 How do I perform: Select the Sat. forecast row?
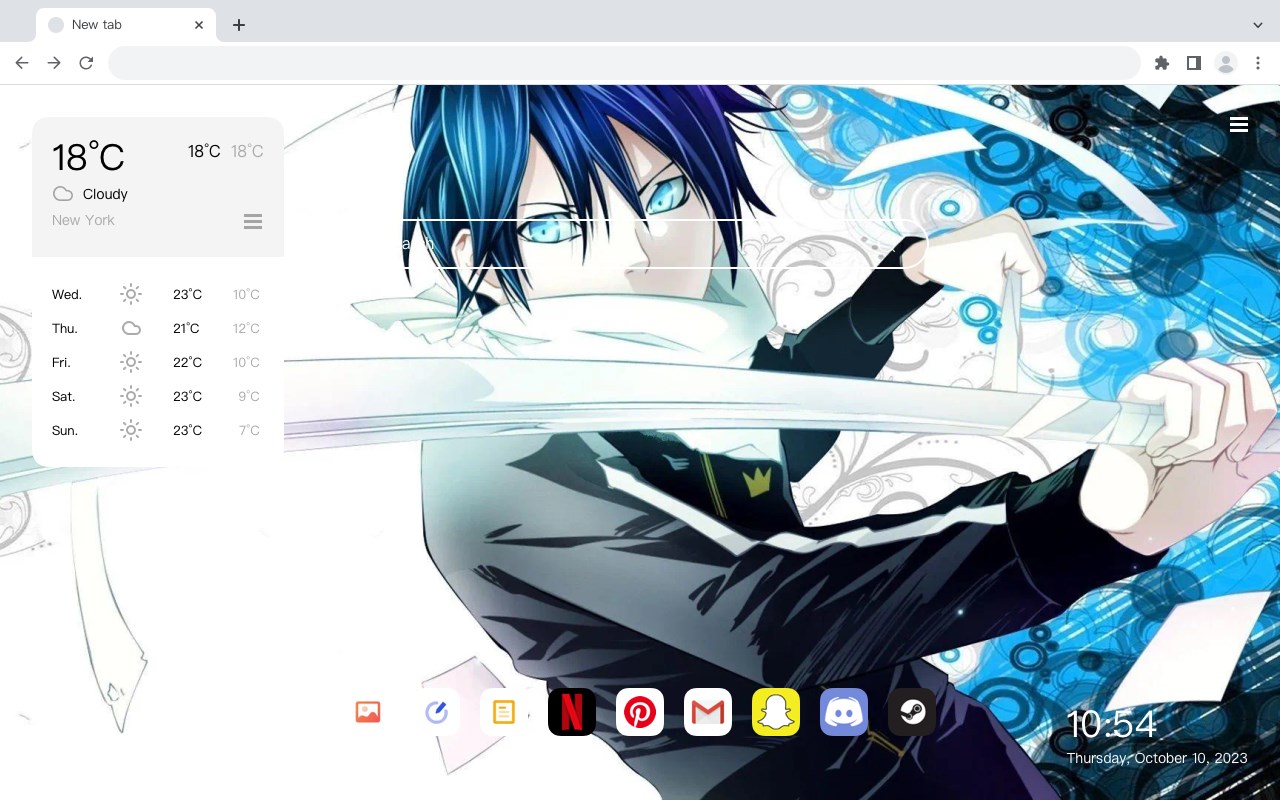click(x=157, y=396)
